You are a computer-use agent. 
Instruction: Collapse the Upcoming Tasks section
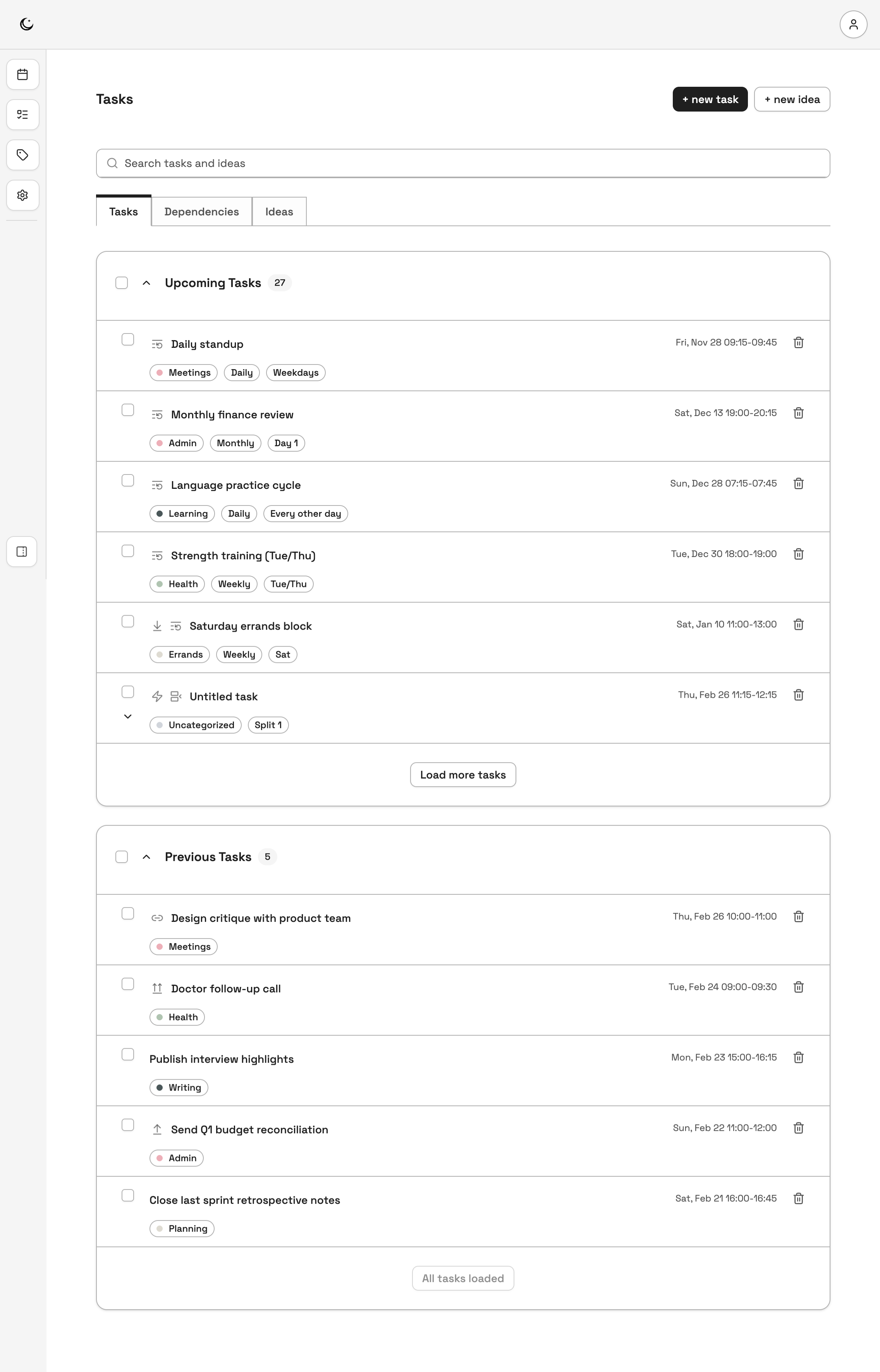tap(146, 283)
